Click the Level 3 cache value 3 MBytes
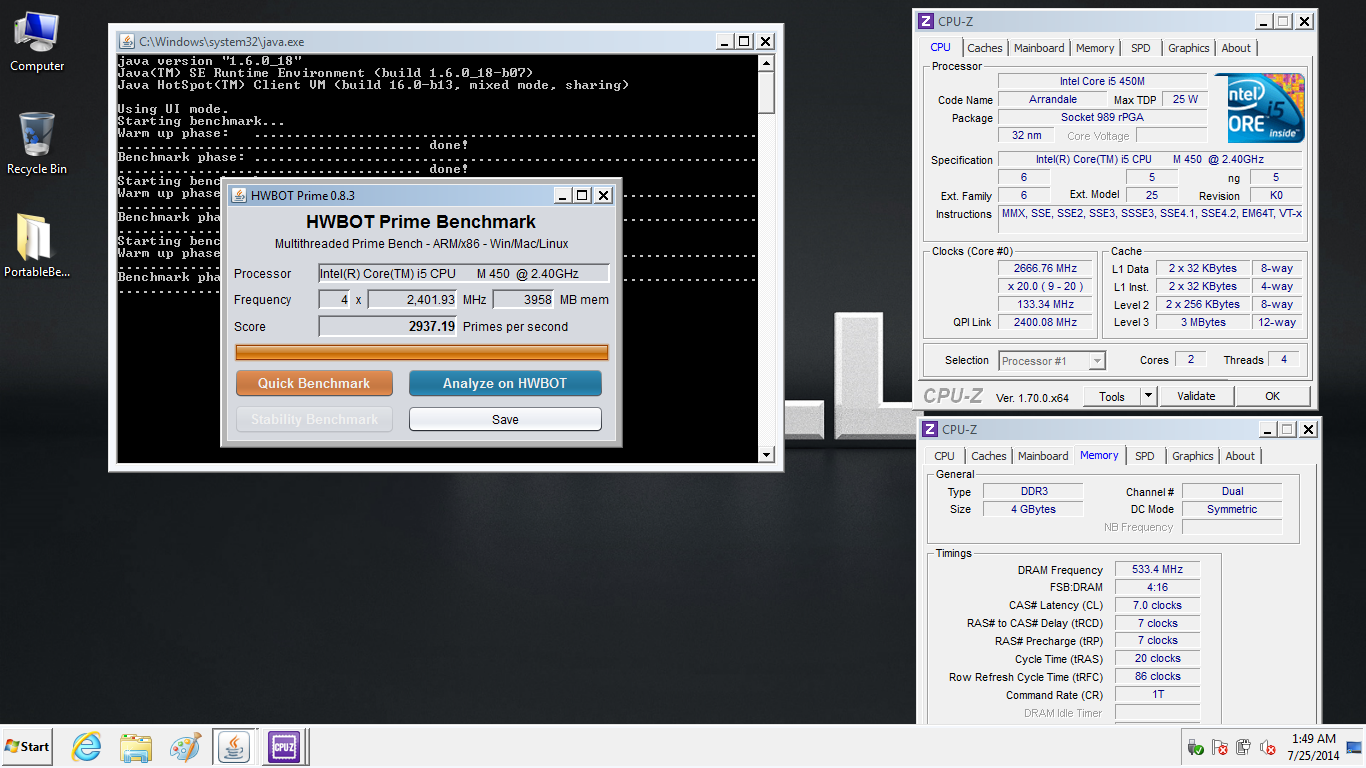 point(1204,322)
